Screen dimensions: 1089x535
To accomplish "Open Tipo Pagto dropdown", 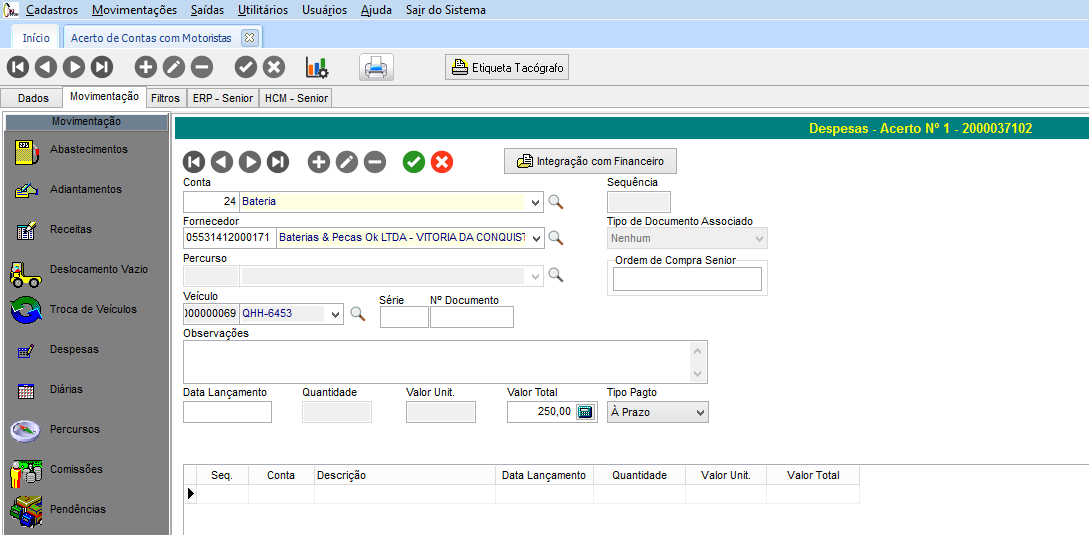I will tap(699, 412).
